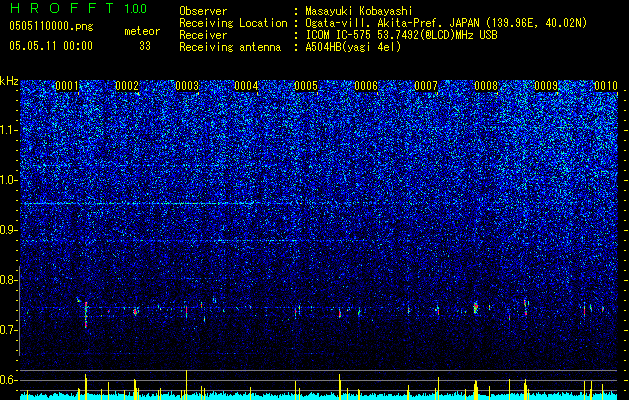Click the 1.1 frequency axis label
Image resolution: width=629 pixels, height=400 pixels.
click(x=9, y=131)
